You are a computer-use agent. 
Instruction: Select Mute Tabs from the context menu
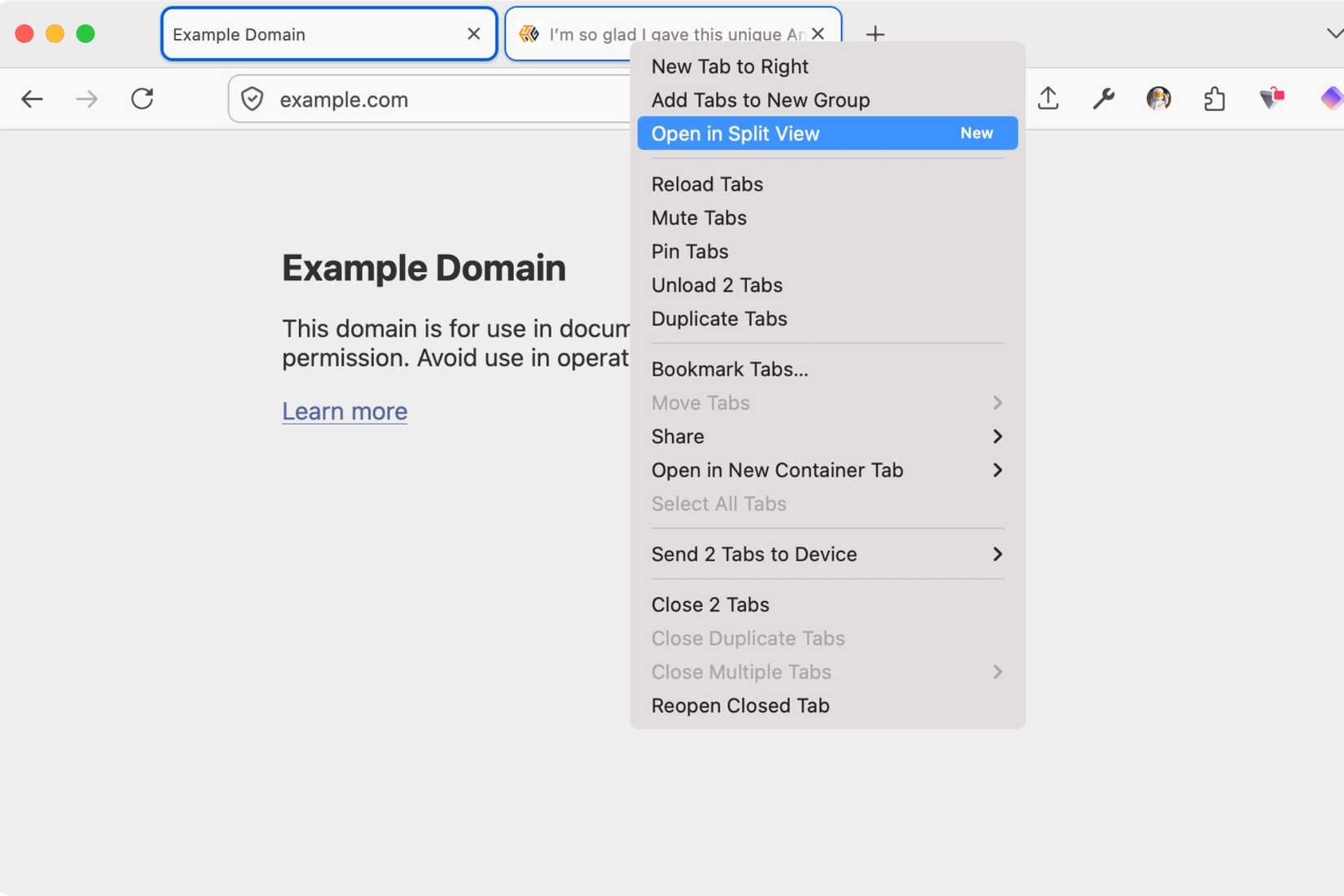point(698,217)
